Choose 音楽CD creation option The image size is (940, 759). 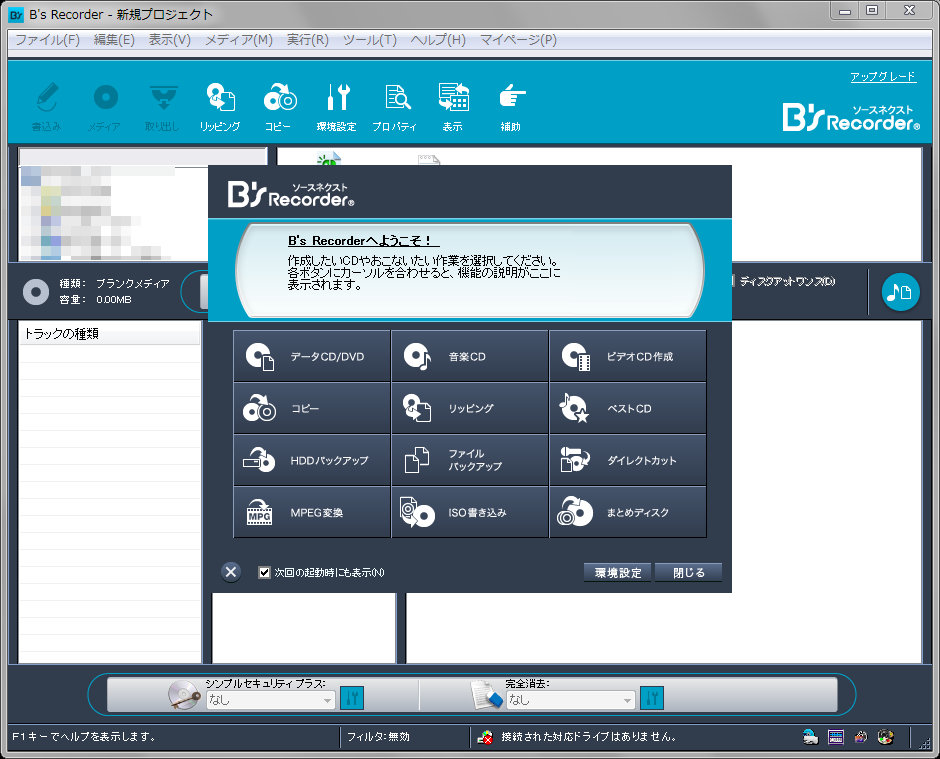(469, 356)
